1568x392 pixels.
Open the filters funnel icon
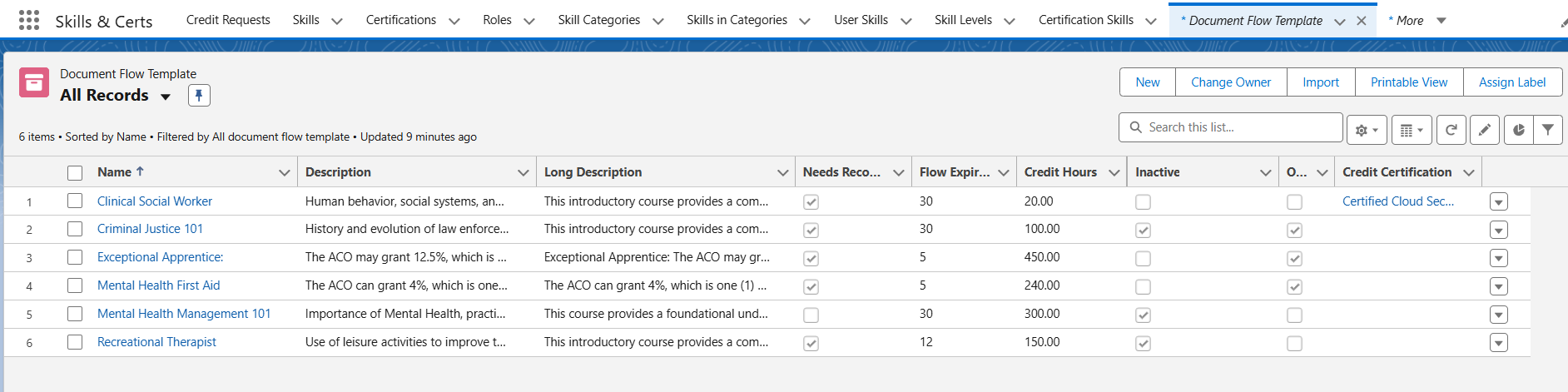click(x=1547, y=130)
